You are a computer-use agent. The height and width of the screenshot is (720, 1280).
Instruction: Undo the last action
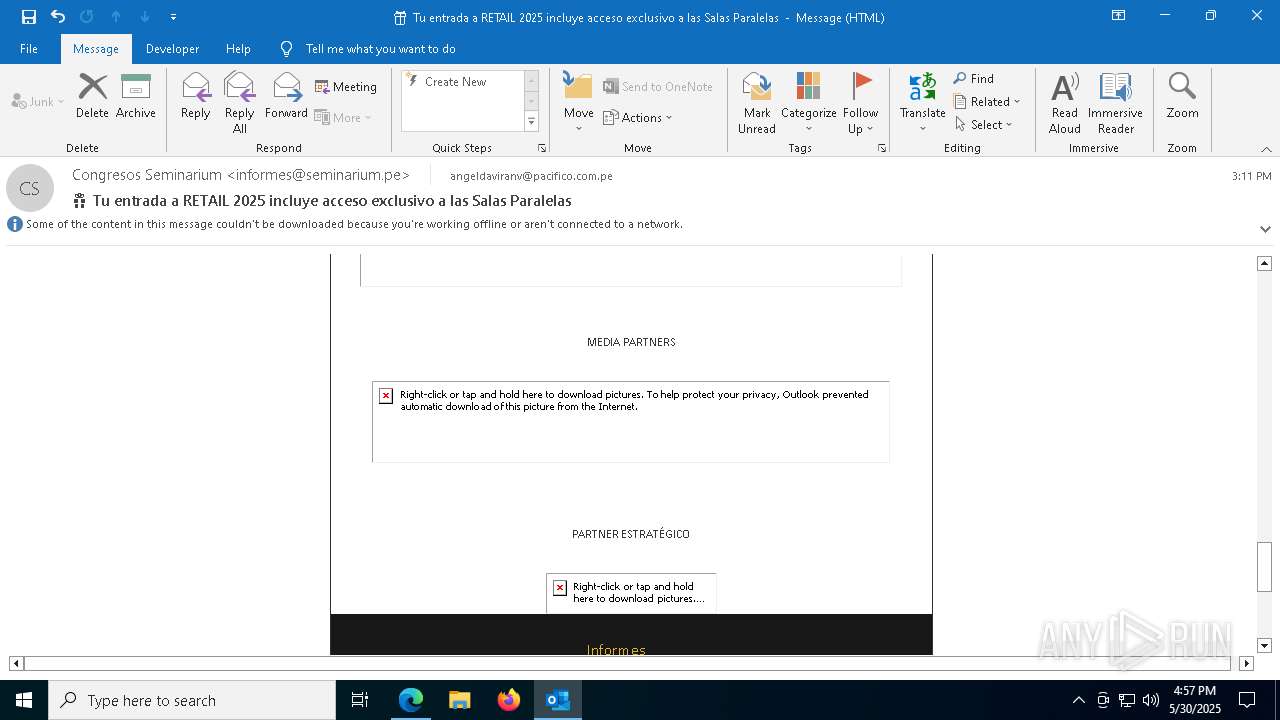point(58,17)
